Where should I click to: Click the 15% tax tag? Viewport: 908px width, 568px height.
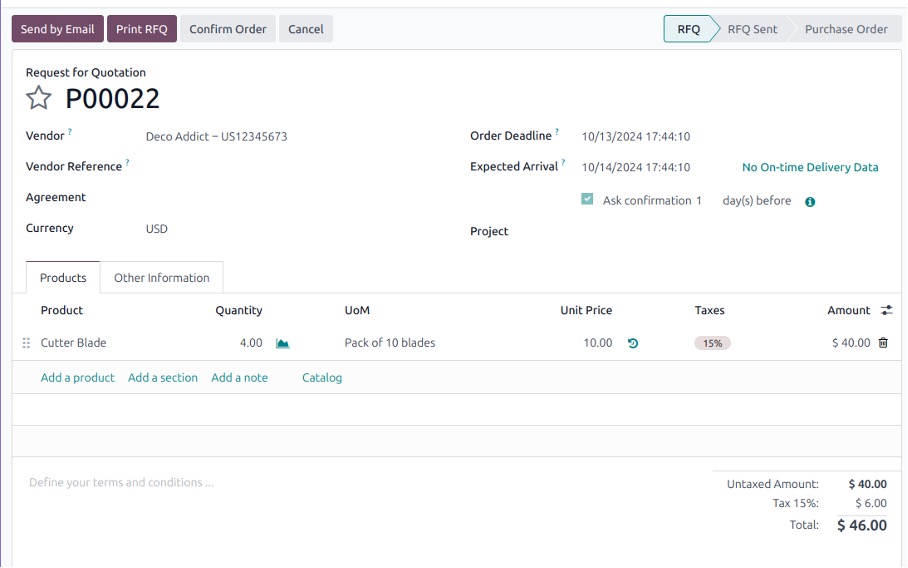[712, 343]
